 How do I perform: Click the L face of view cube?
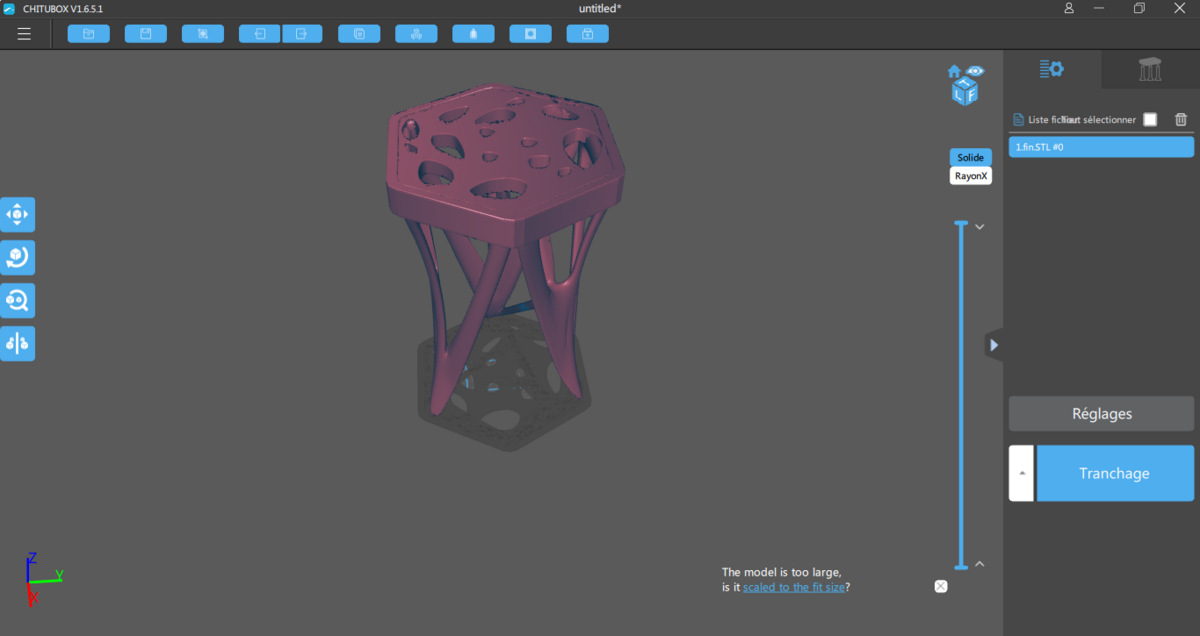[x=959, y=96]
